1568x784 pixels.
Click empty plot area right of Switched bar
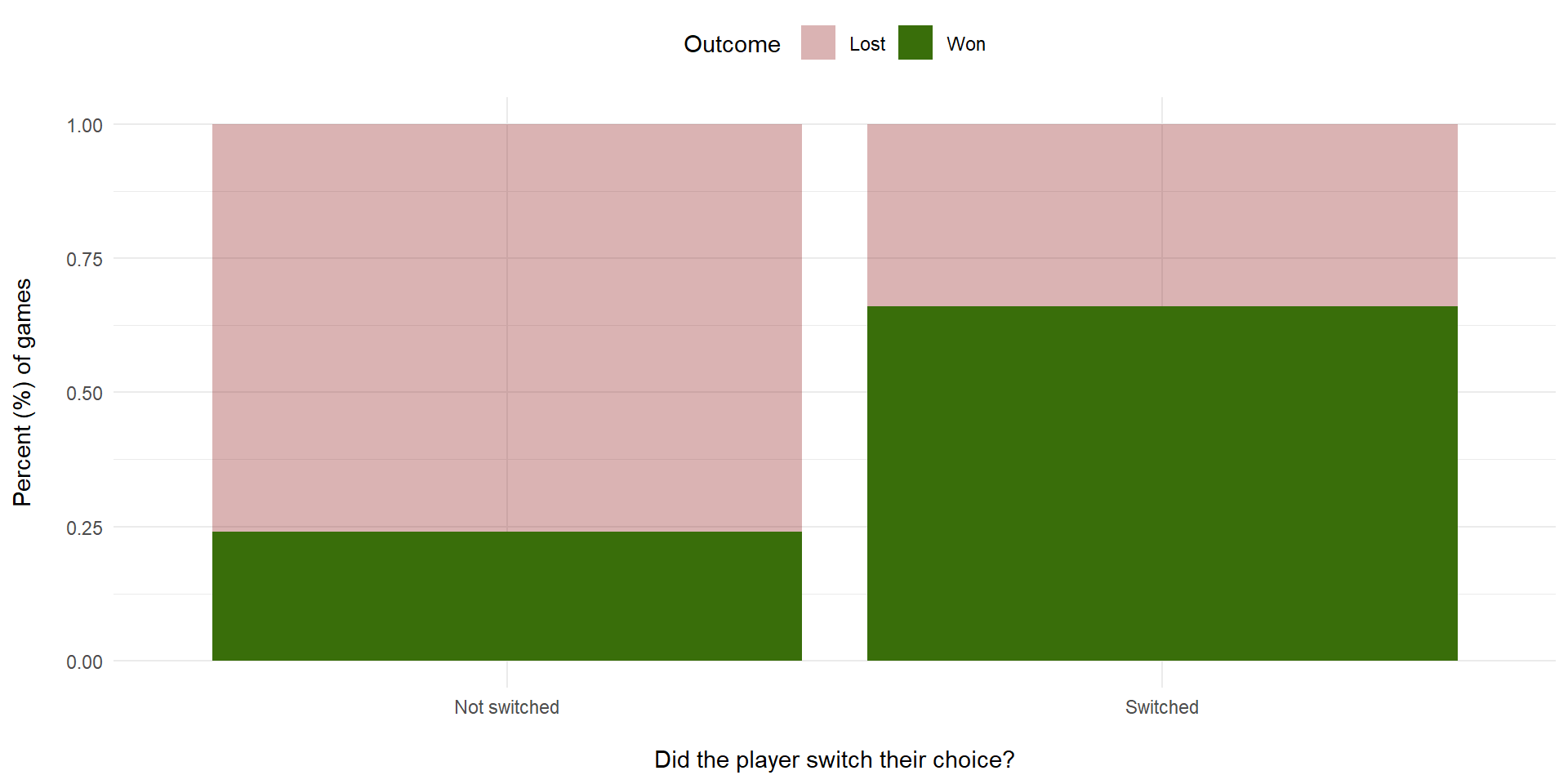pos(1507,392)
